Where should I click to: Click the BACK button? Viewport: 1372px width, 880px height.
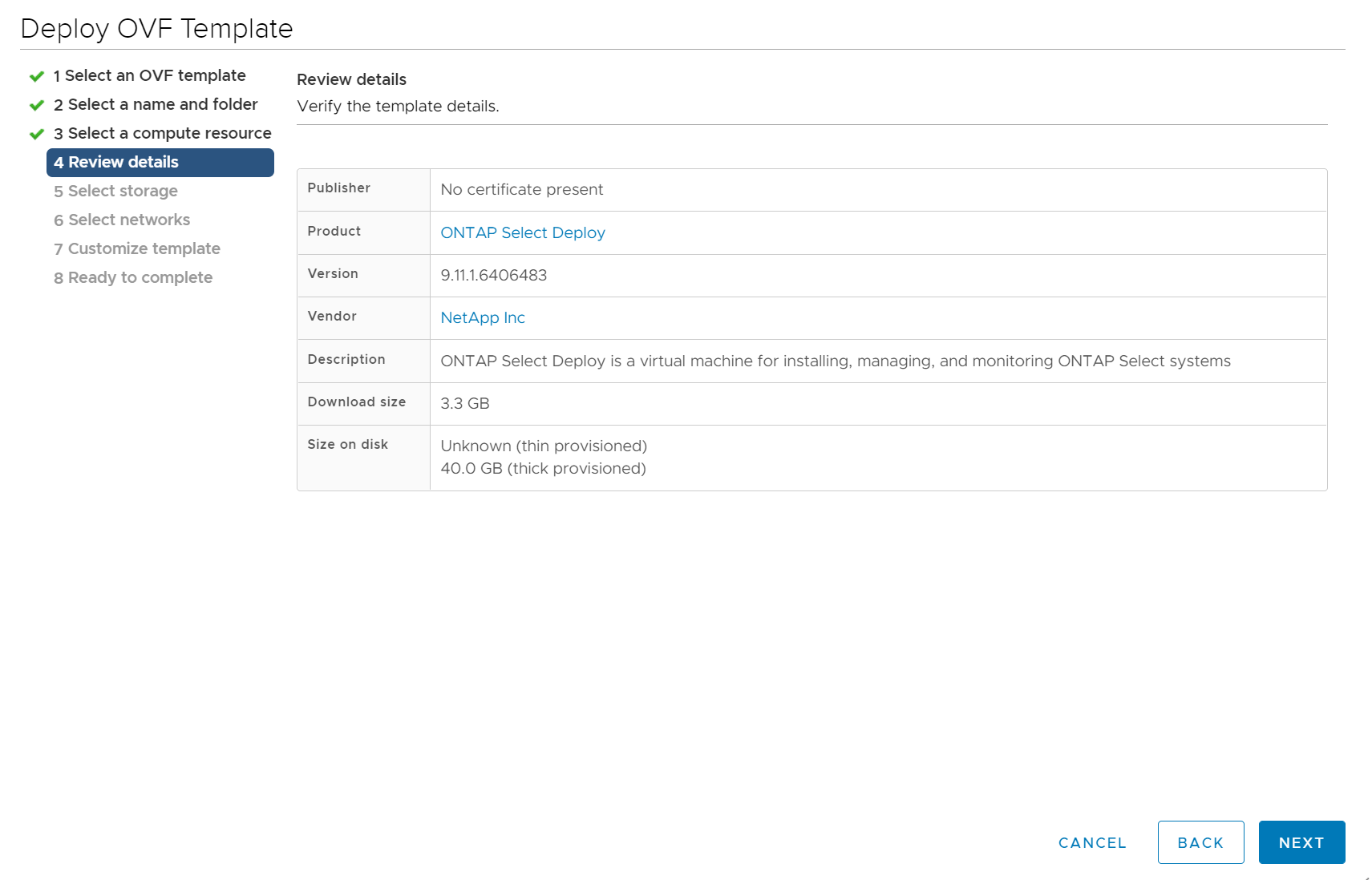[x=1200, y=842]
